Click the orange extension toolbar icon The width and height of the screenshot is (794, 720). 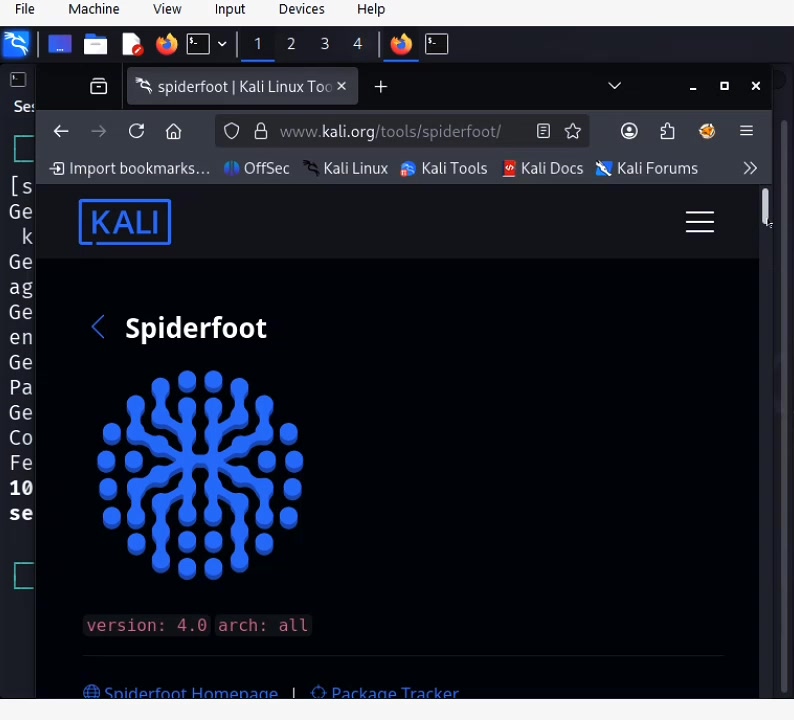[x=707, y=132]
